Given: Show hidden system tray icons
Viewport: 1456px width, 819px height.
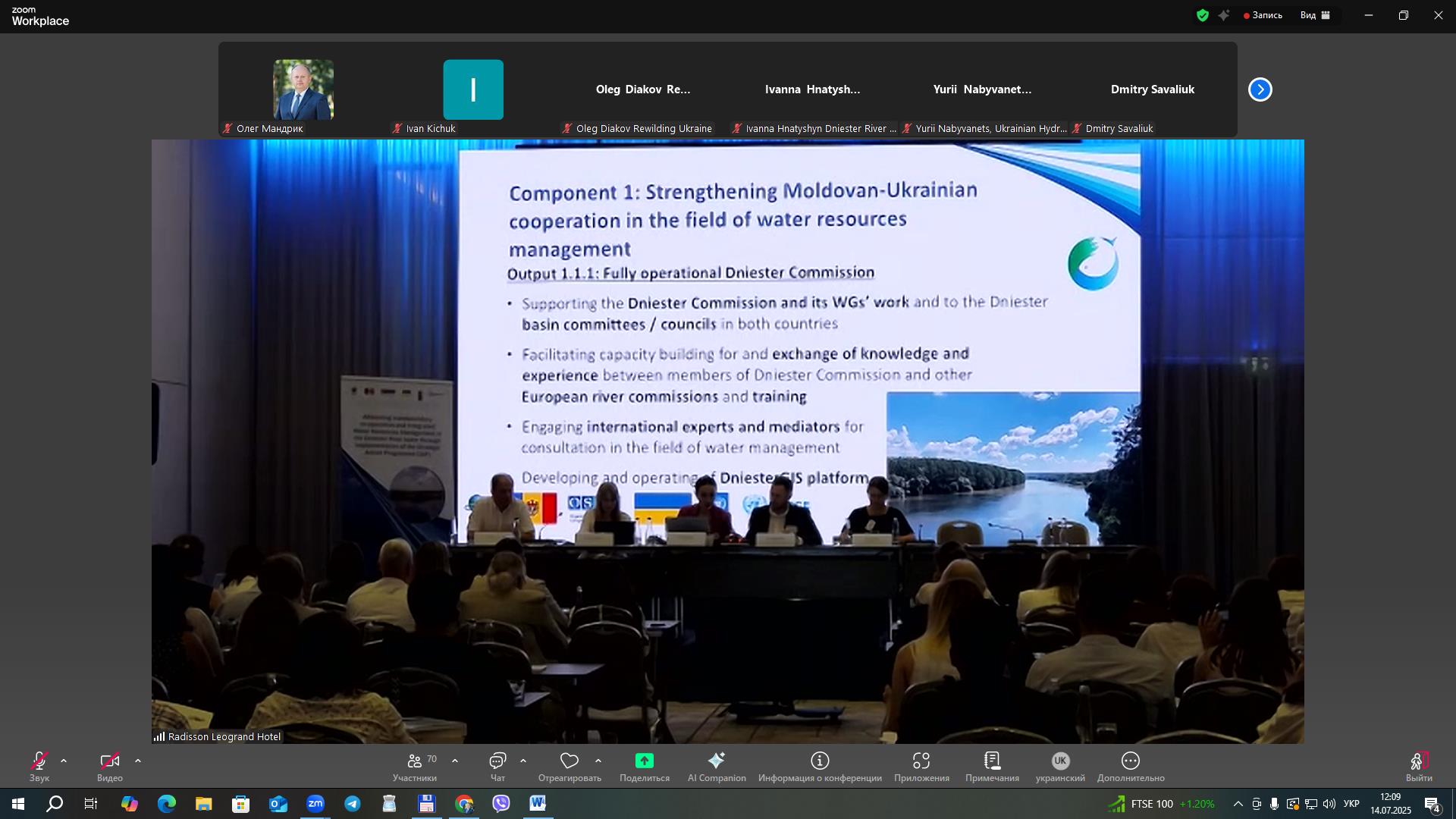Looking at the screenshot, I should tap(1238, 804).
